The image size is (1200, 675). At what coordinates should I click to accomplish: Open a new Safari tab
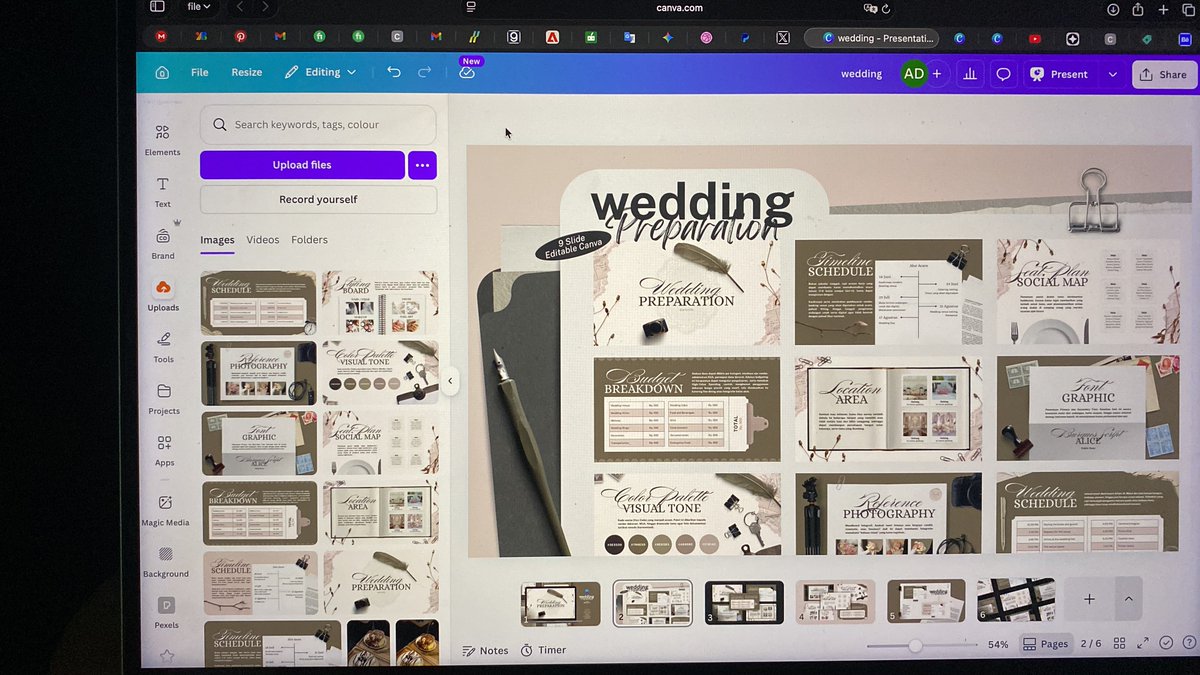tap(1163, 8)
